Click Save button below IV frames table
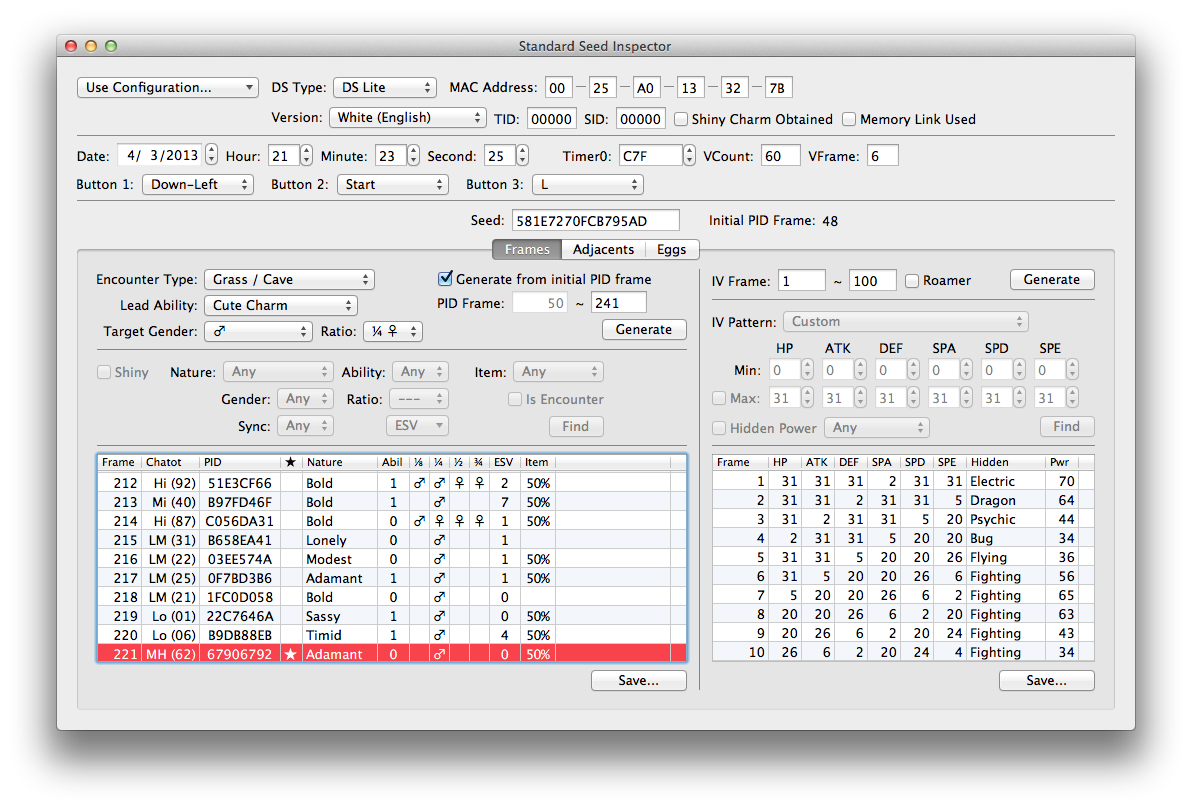1192x809 pixels. pyautogui.click(x=1046, y=681)
